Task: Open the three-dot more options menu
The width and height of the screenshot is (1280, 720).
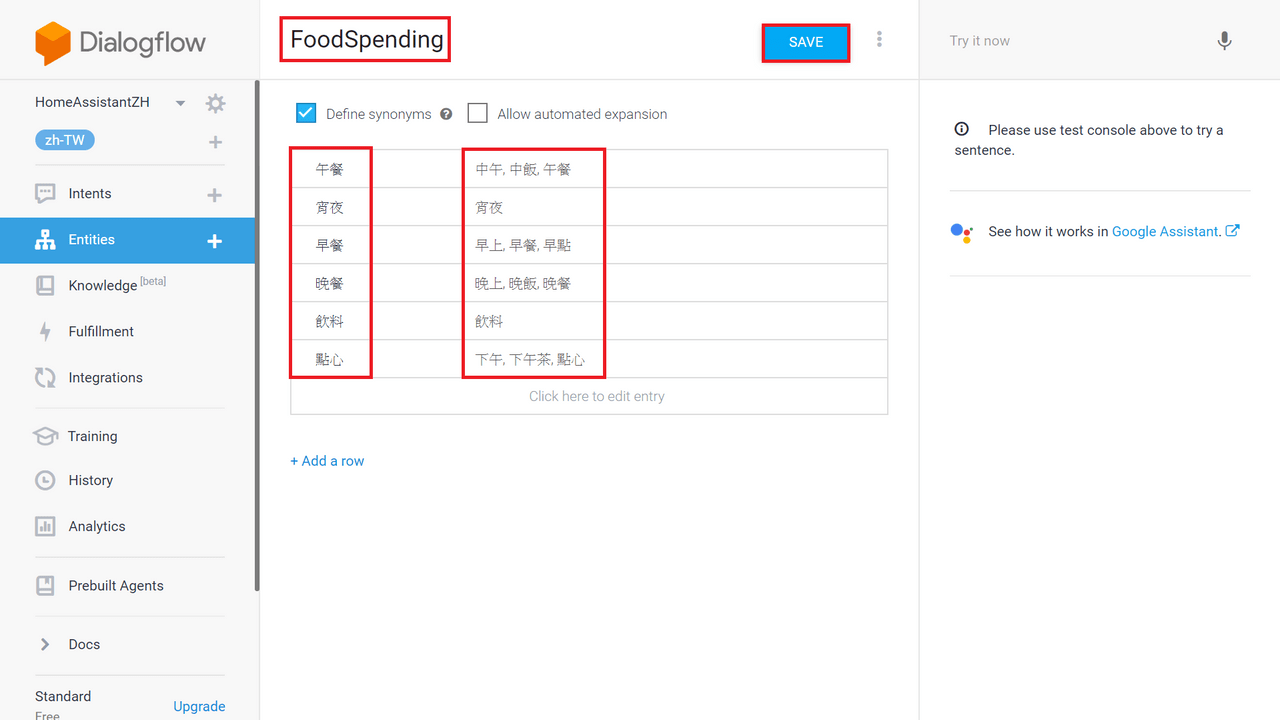Action: coord(879,39)
